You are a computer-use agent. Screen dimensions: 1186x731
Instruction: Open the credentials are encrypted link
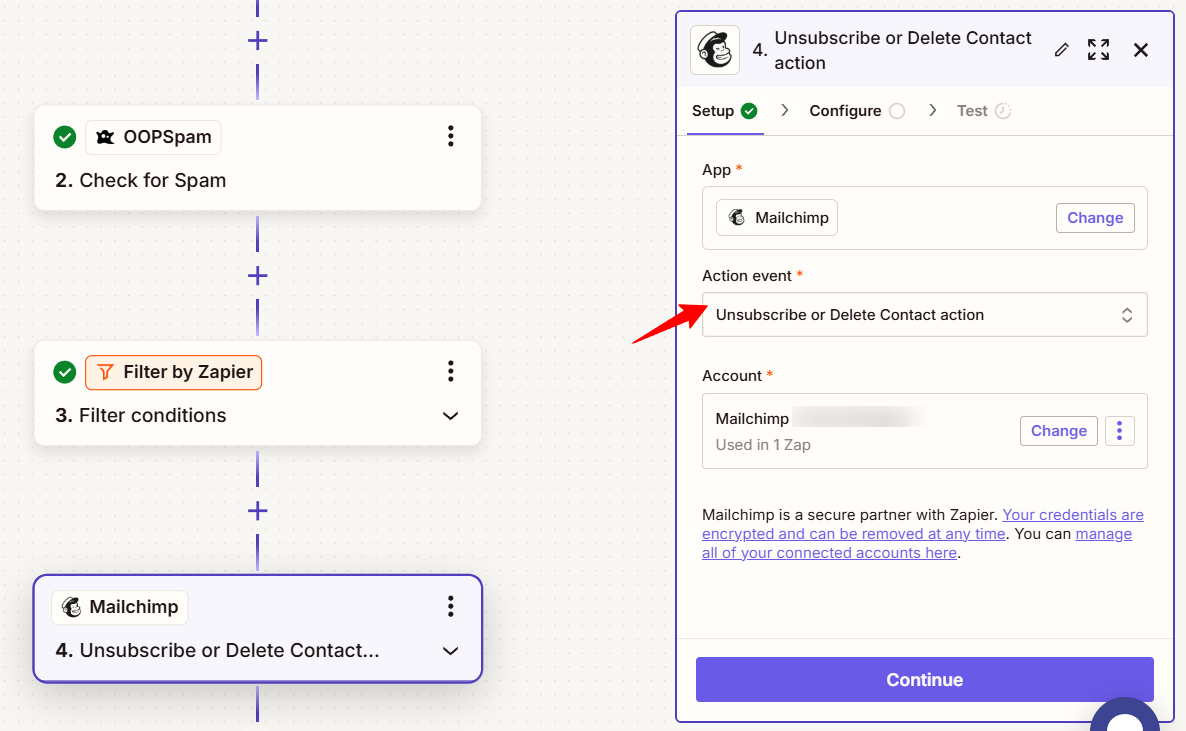pos(923,524)
